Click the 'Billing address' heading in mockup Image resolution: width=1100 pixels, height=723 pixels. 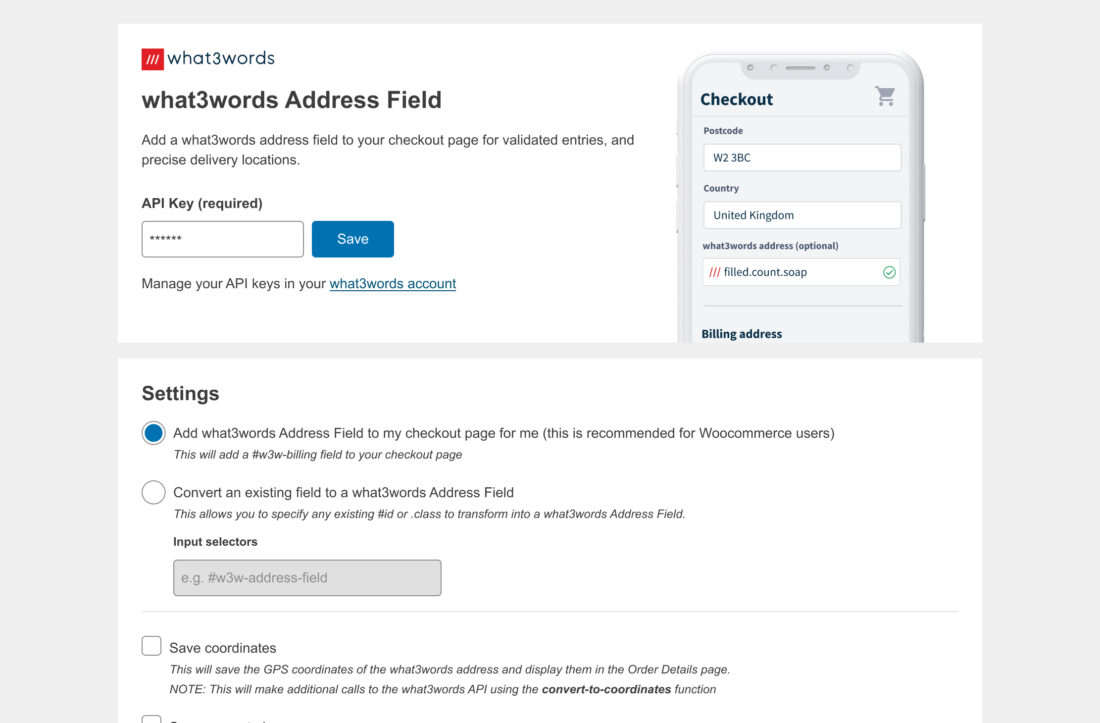click(742, 334)
